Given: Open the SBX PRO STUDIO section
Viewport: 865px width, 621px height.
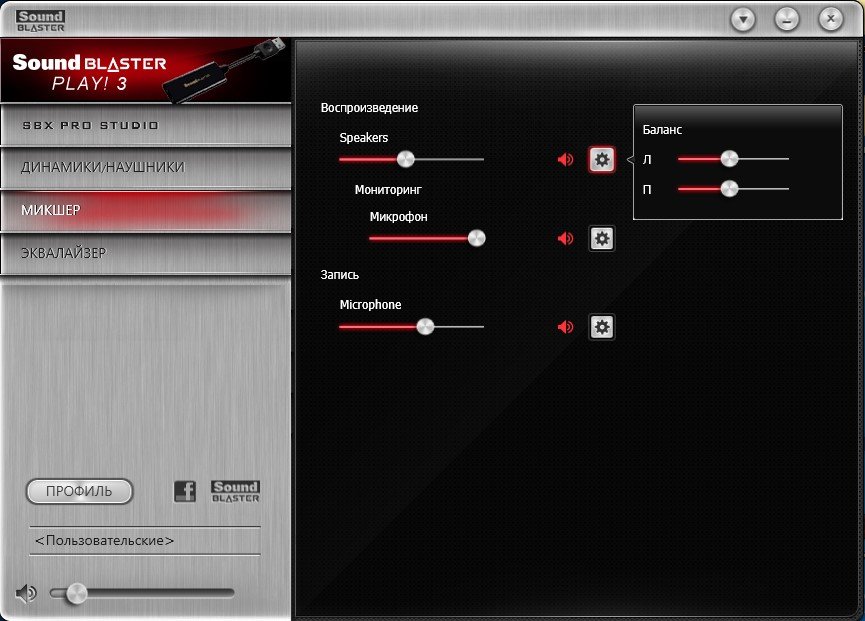Looking at the screenshot, I should pyautogui.click(x=146, y=125).
